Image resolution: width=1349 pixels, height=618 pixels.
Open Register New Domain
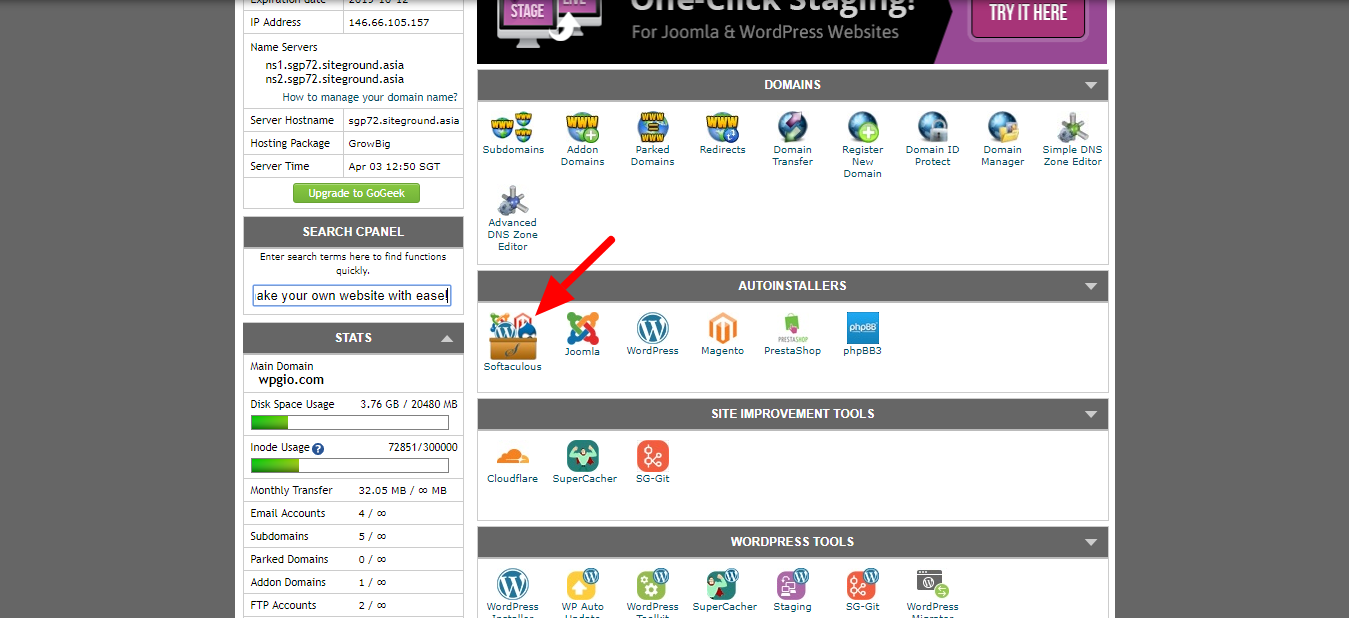pos(863,126)
